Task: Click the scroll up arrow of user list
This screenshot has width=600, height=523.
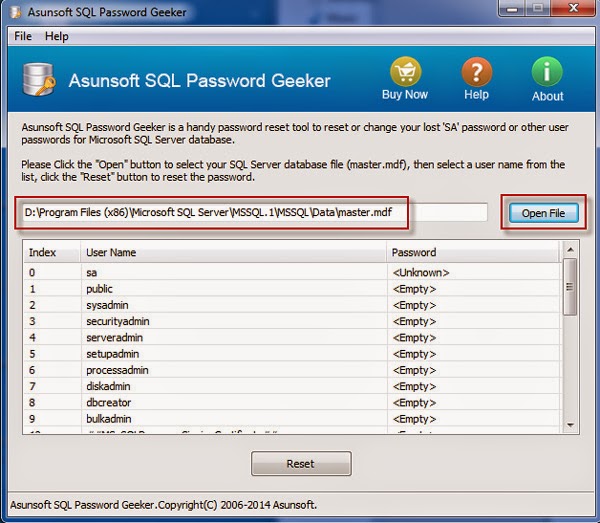Action: pyautogui.click(x=570, y=250)
